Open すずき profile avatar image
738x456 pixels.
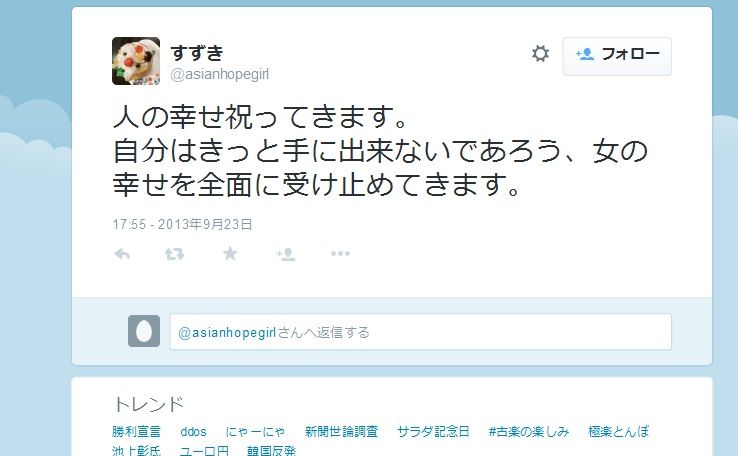[x=136, y=61]
